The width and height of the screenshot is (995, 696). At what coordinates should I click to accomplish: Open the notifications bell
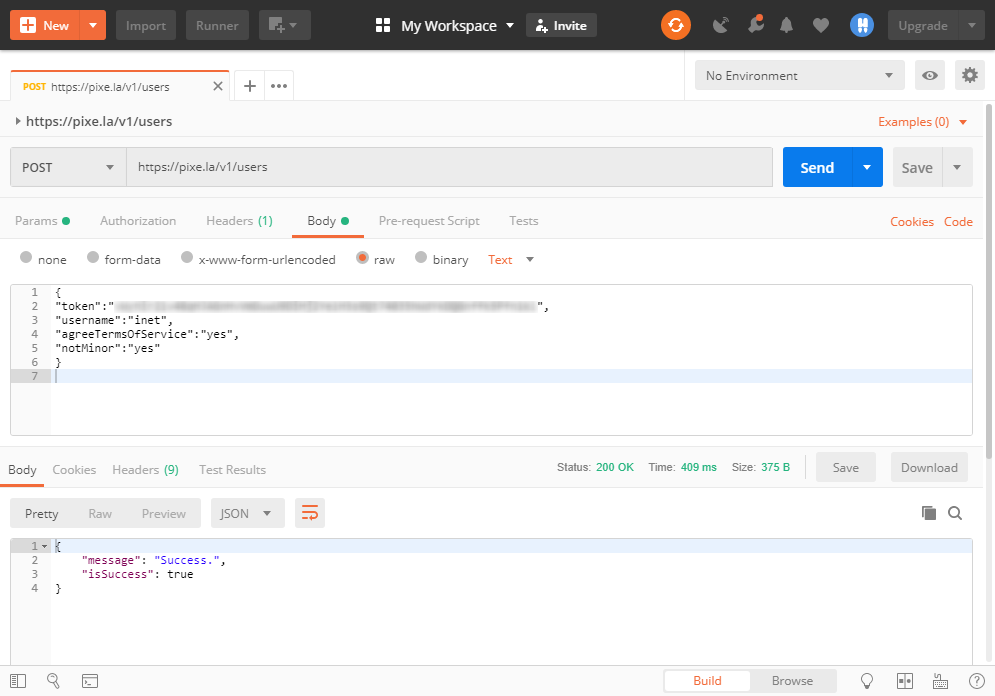click(786, 25)
